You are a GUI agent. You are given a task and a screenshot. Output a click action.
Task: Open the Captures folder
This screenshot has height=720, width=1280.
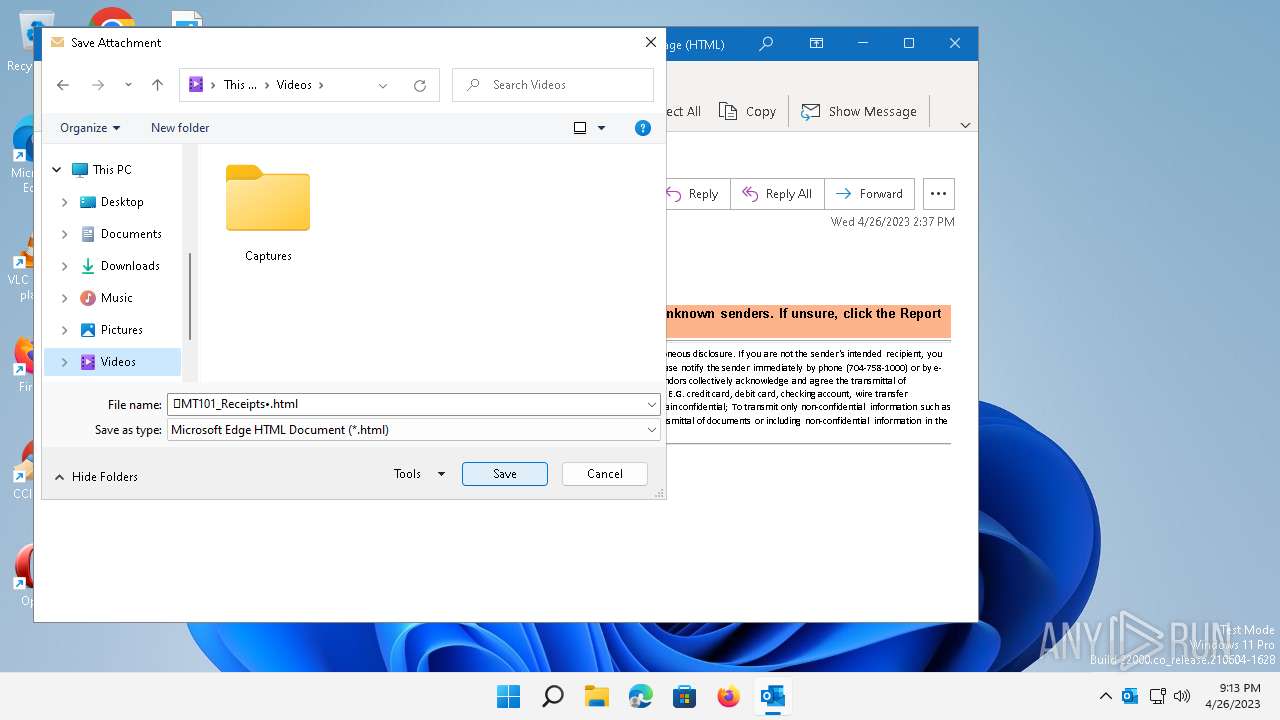(x=268, y=213)
